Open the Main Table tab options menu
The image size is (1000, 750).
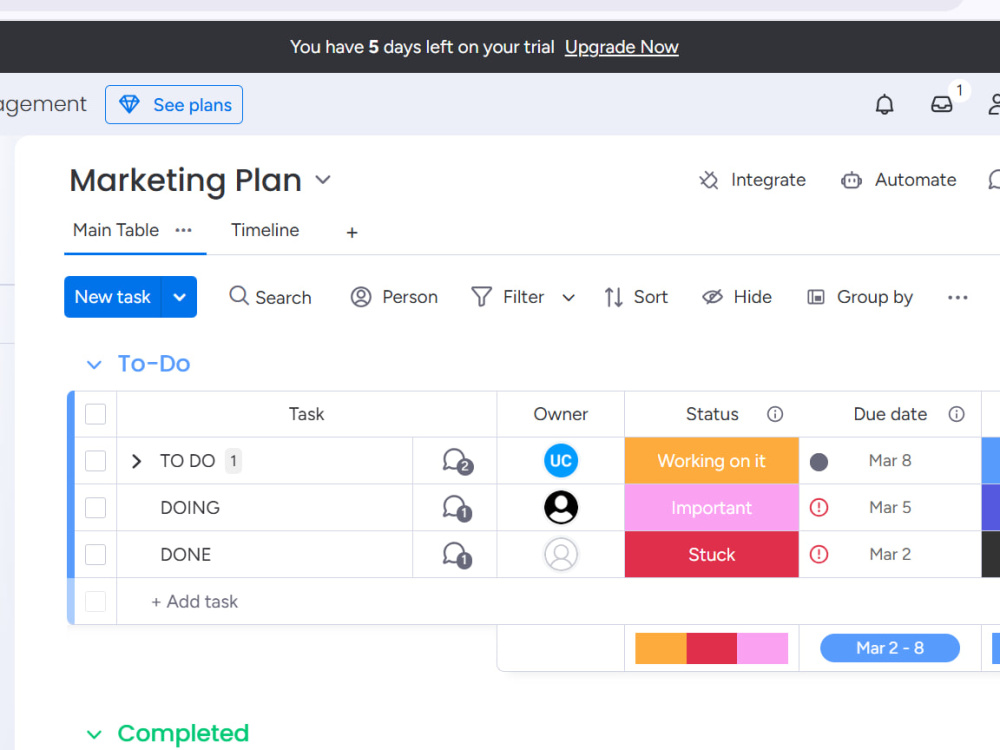point(184,230)
